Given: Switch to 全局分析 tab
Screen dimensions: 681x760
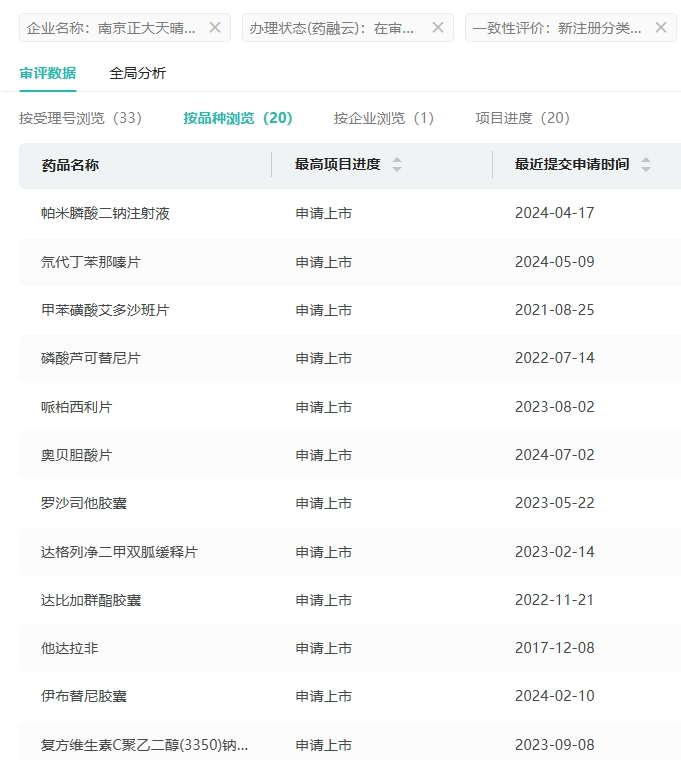Looking at the screenshot, I should [x=138, y=73].
